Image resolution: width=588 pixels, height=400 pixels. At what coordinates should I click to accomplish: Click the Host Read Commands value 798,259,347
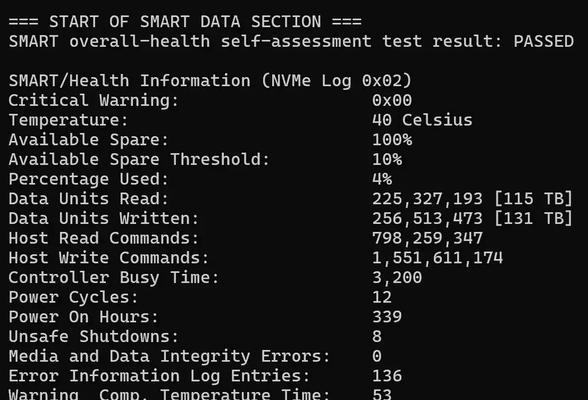pos(427,238)
